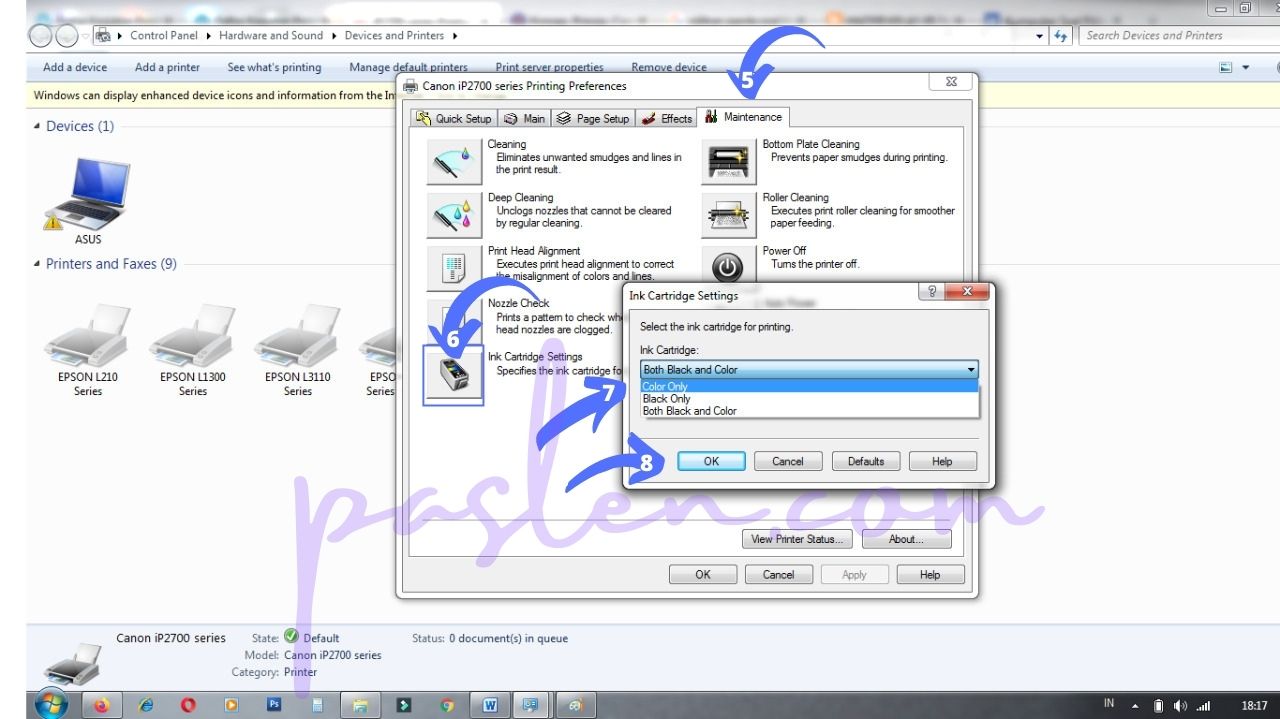
Task: Open the Ink Cartridge dropdown combo box
Action: 809,370
